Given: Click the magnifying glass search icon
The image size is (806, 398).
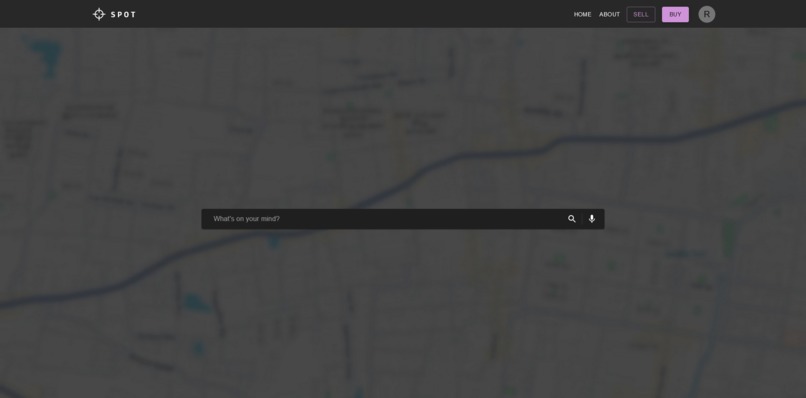Looking at the screenshot, I should click(x=572, y=219).
